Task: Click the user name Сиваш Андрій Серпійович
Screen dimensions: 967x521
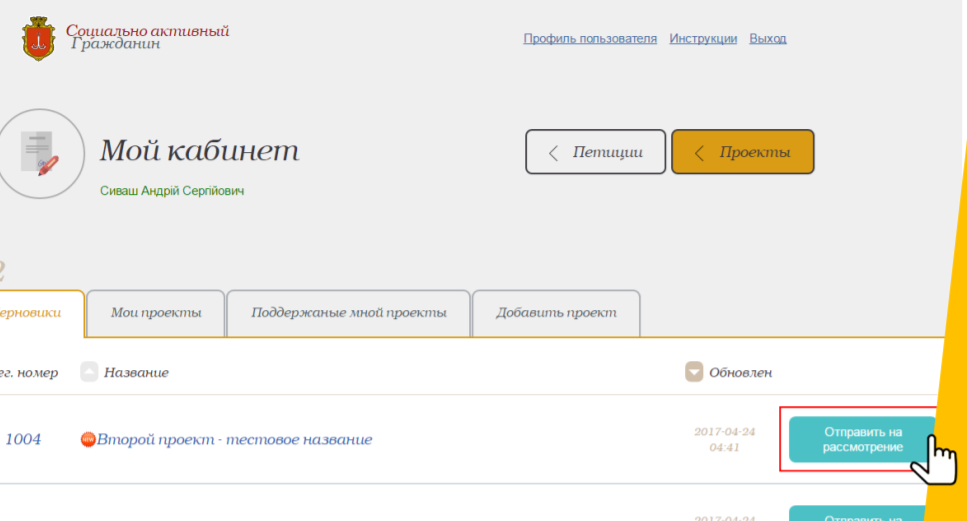Action: coord(172,191)
